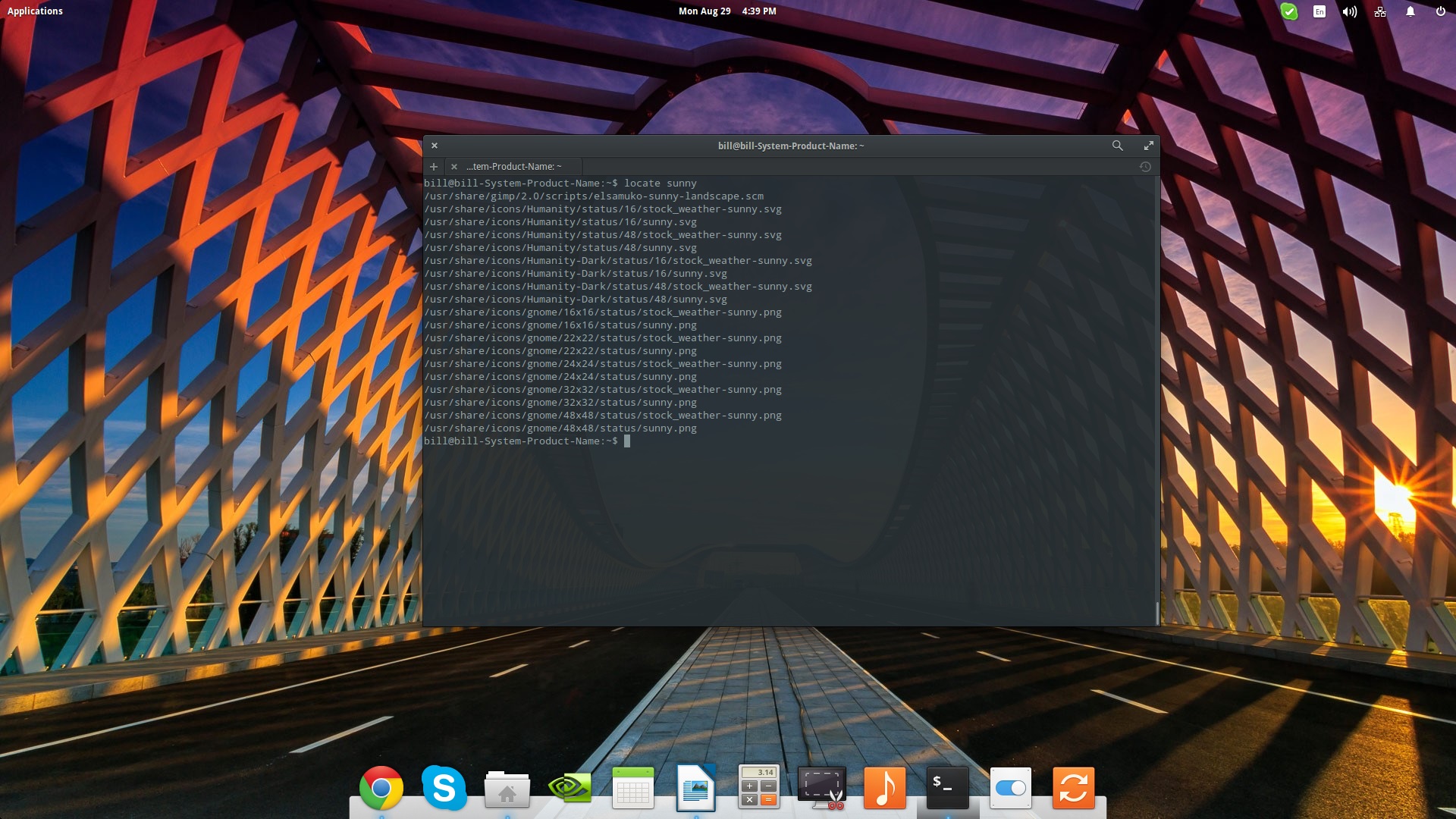Screen dimensions: 1456x819
Task: Maximize the terminal with the expand icon
Action: (1148, 146)
